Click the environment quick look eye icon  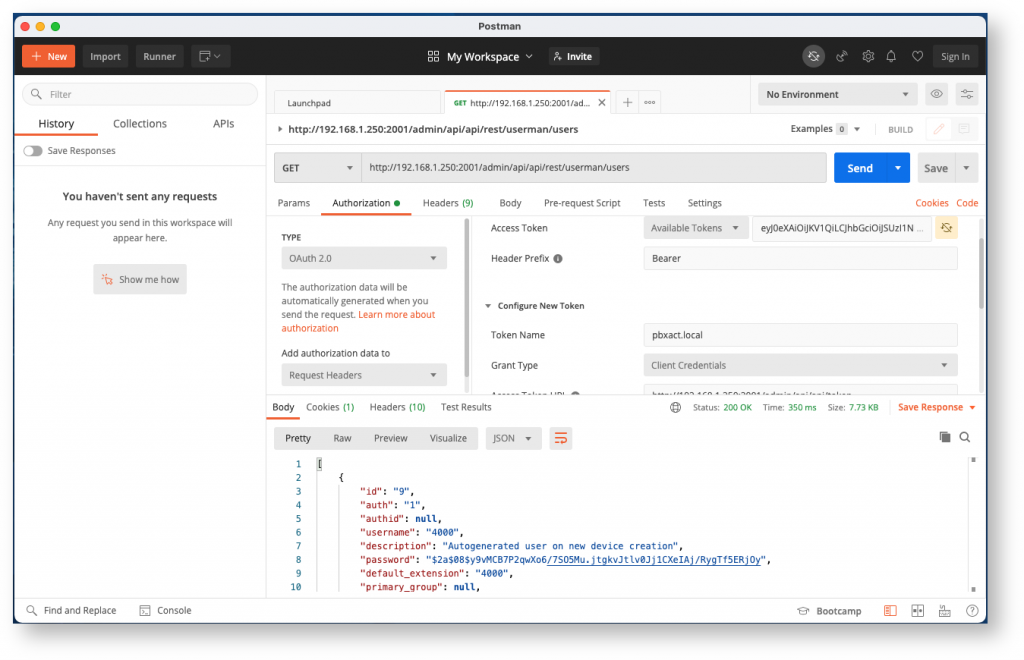936,94
